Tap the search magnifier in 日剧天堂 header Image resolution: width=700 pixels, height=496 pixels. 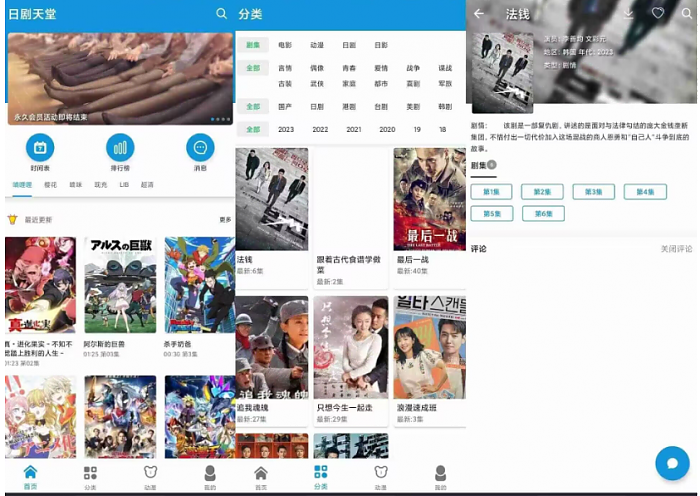221,13
